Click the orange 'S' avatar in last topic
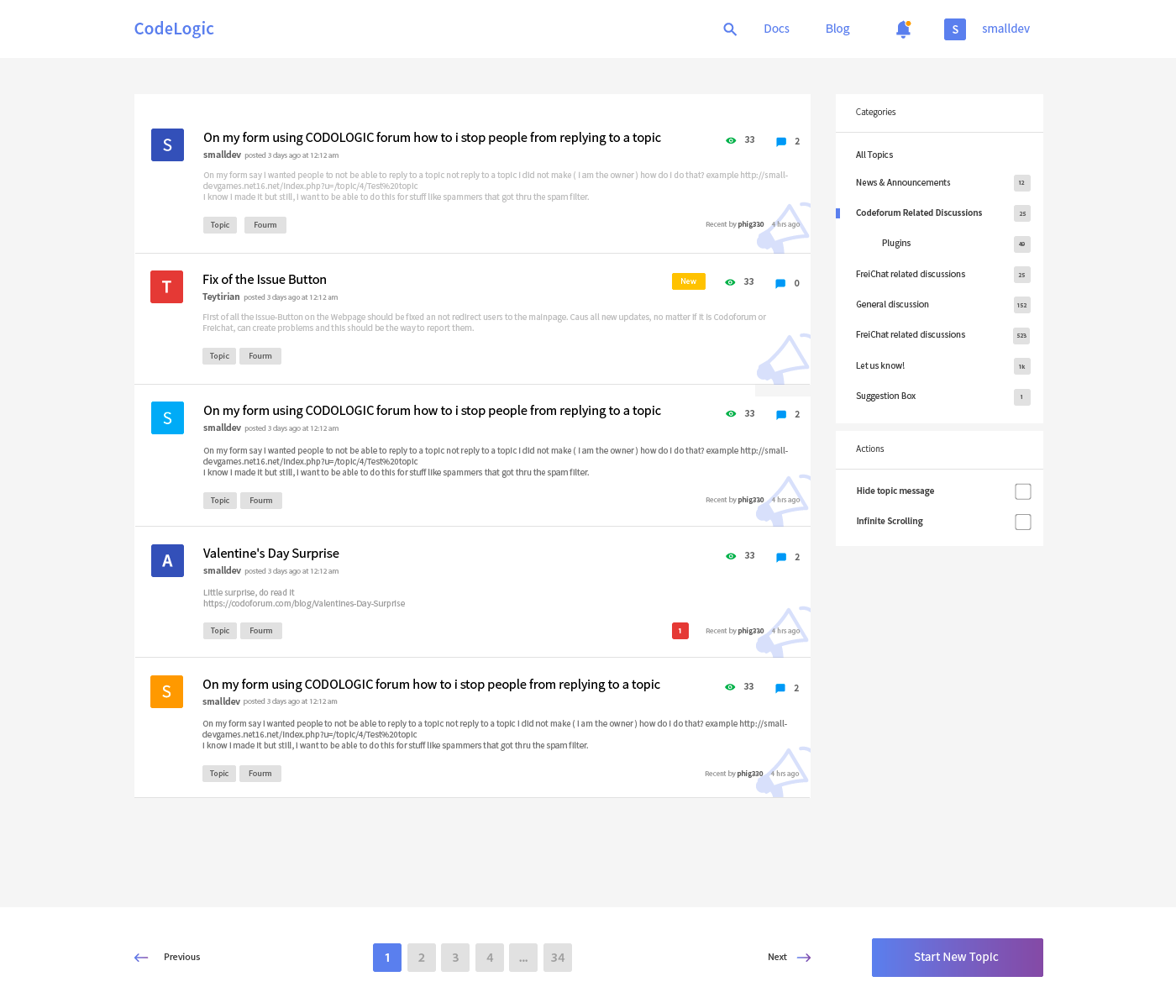The width and height of the screenshot is (1176, 1008). [x=166, y=691]
